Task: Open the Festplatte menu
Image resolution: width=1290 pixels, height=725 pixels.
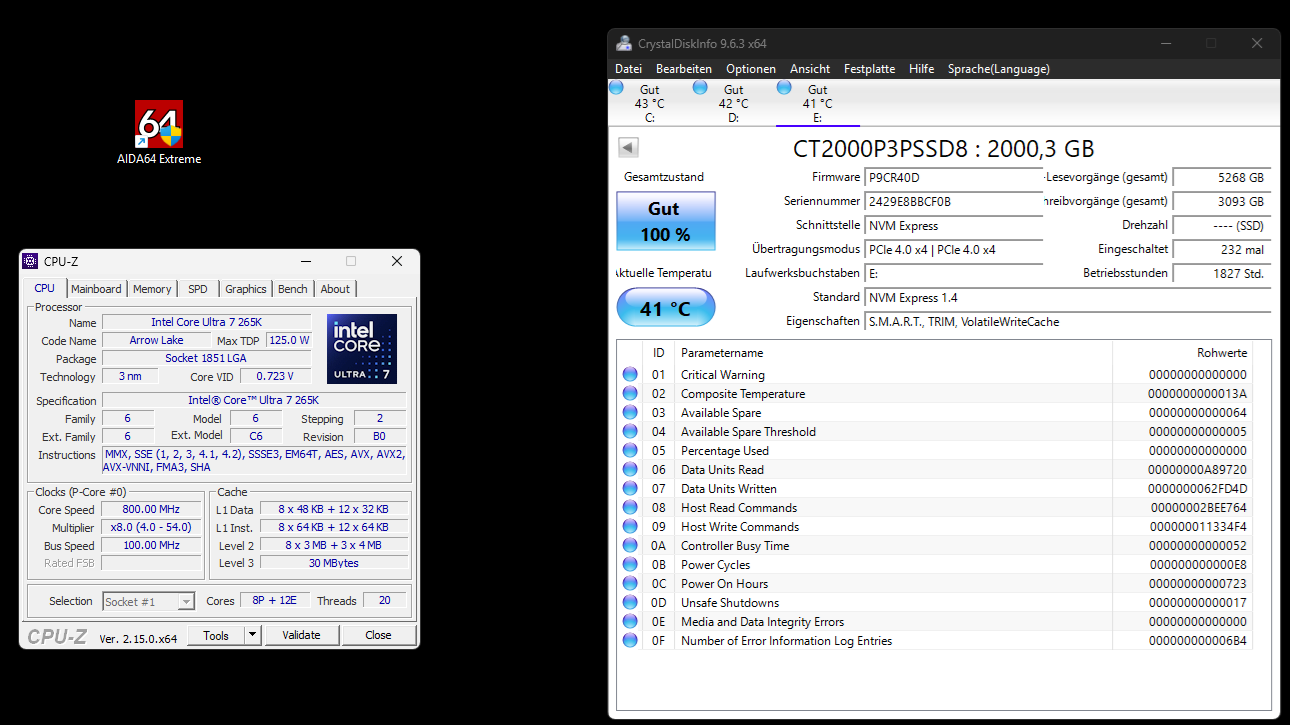Action: pos(869,69)
